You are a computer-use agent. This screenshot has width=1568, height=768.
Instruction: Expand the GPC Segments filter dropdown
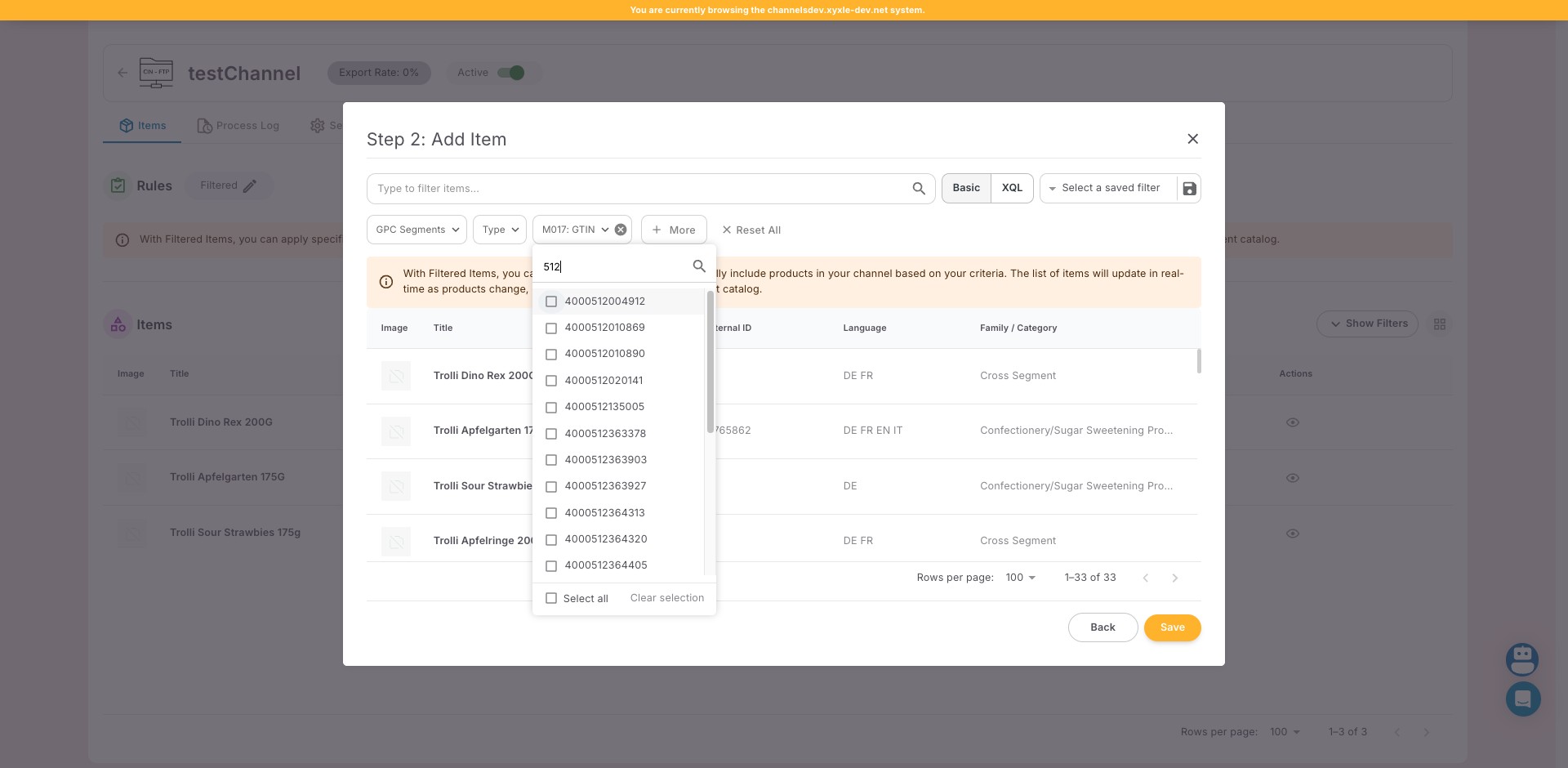[x=416, y=230]
